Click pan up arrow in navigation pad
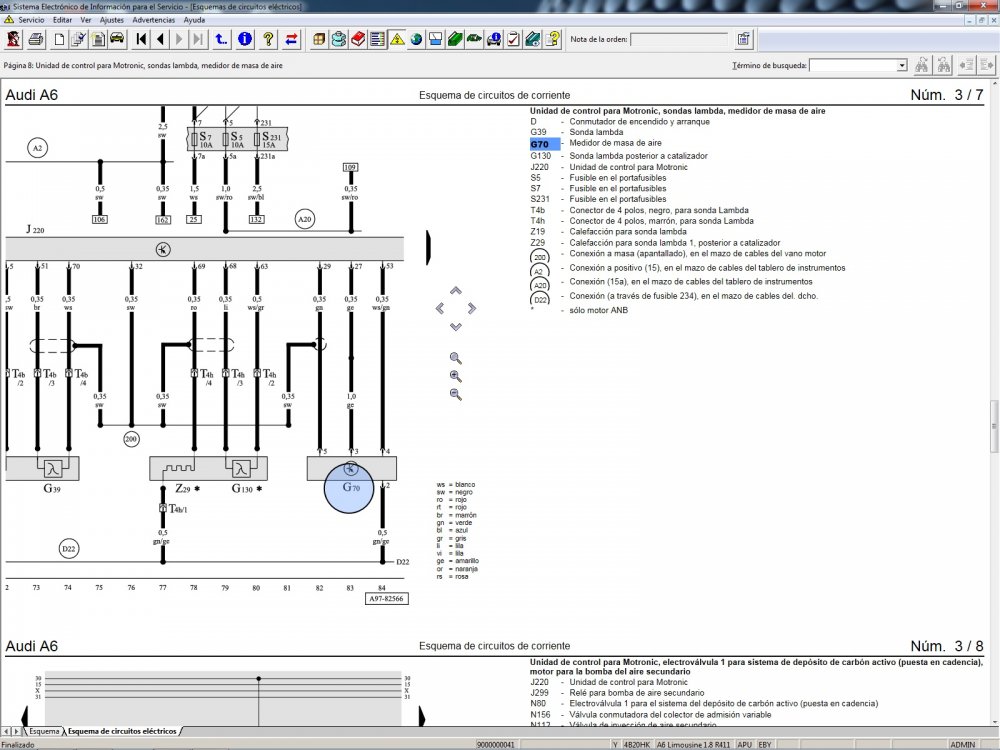Screen dimensions: 1000x750 coord(456,291)
